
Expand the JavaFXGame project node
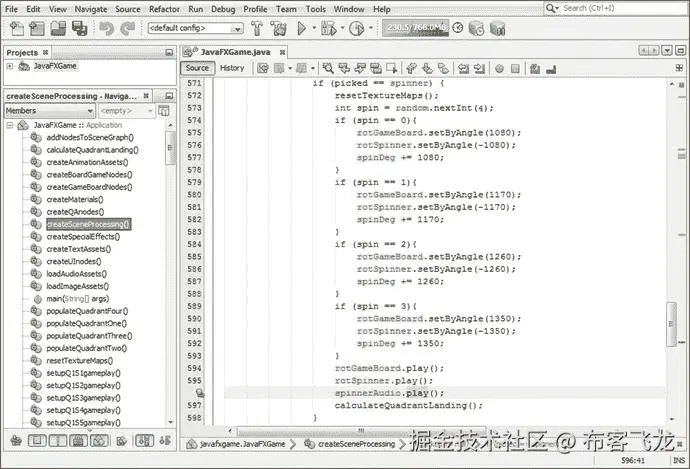(x=10, y=66)
